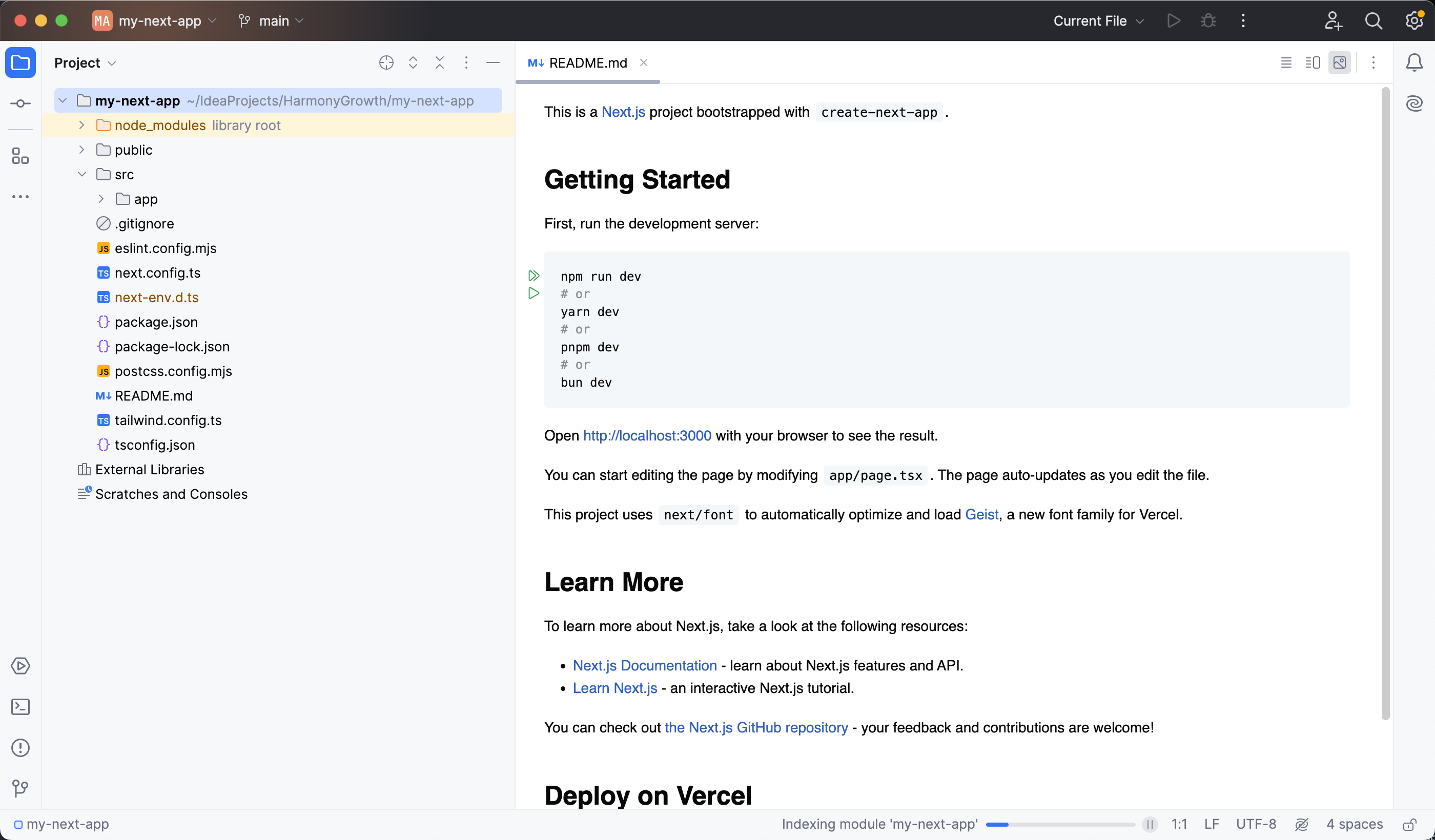Screen dimensions: 1435x840
Task: Switch to editor and preview split view
Action: point(1313,62)
